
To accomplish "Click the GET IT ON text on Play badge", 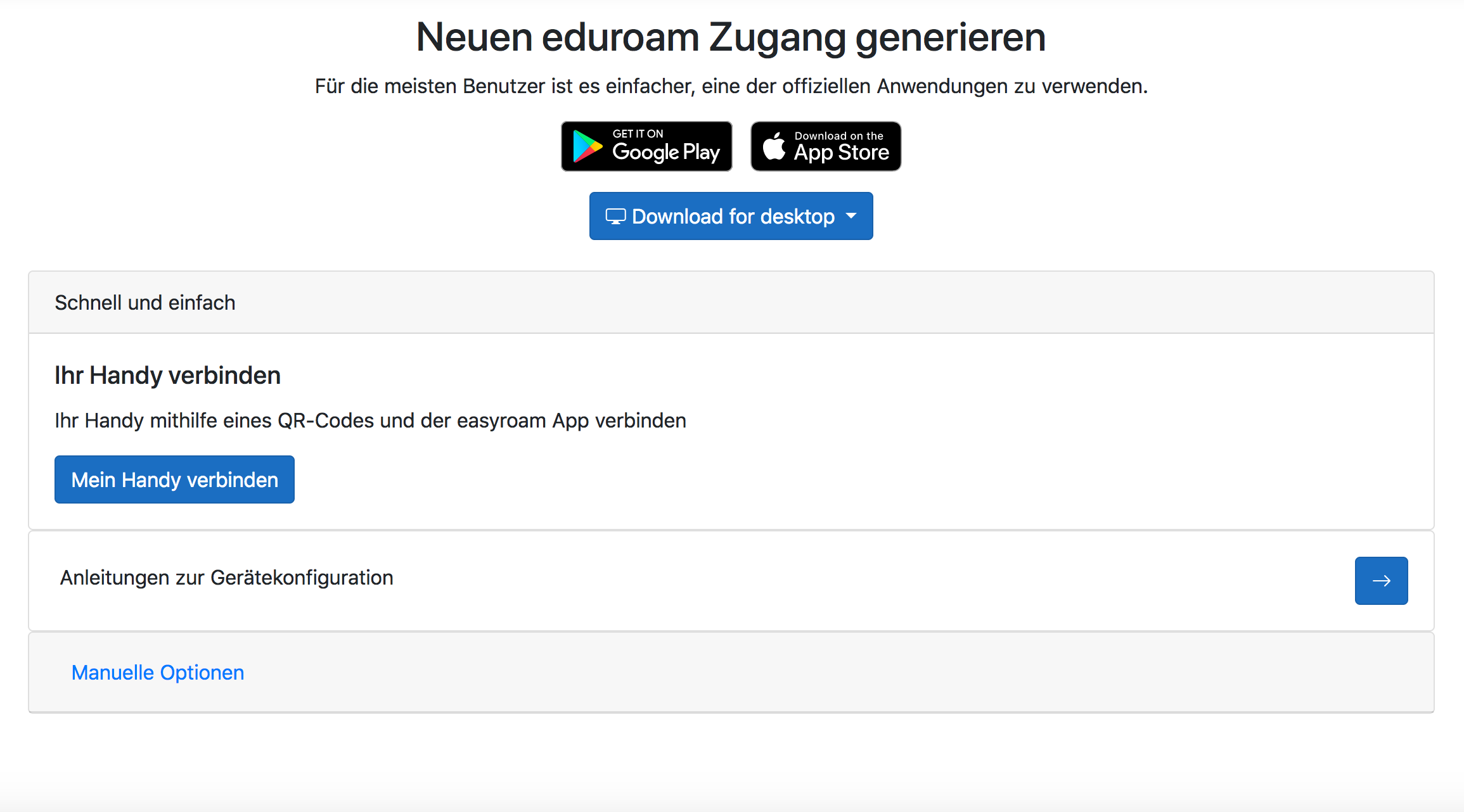I will [638, 134].
